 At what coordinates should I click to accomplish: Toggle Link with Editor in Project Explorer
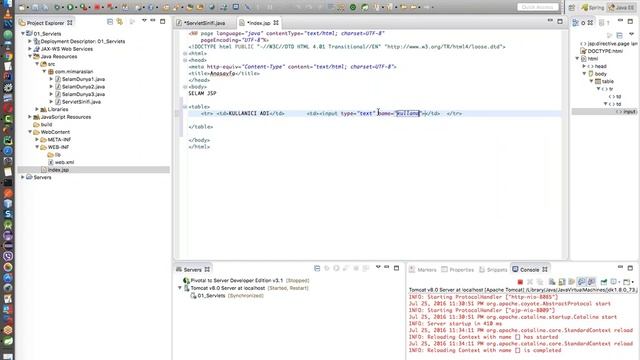[120, 22]
